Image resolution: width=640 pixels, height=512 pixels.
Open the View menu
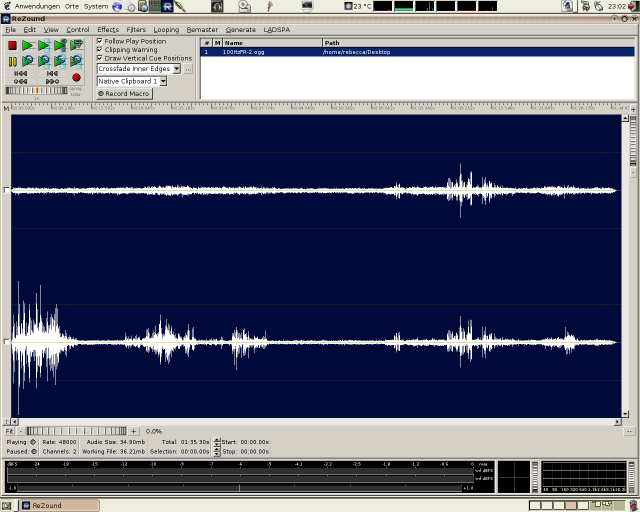51,29
